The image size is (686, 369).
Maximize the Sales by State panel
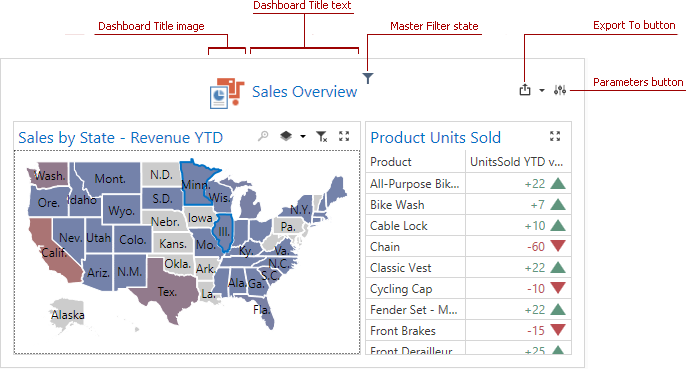coord(344,136)
